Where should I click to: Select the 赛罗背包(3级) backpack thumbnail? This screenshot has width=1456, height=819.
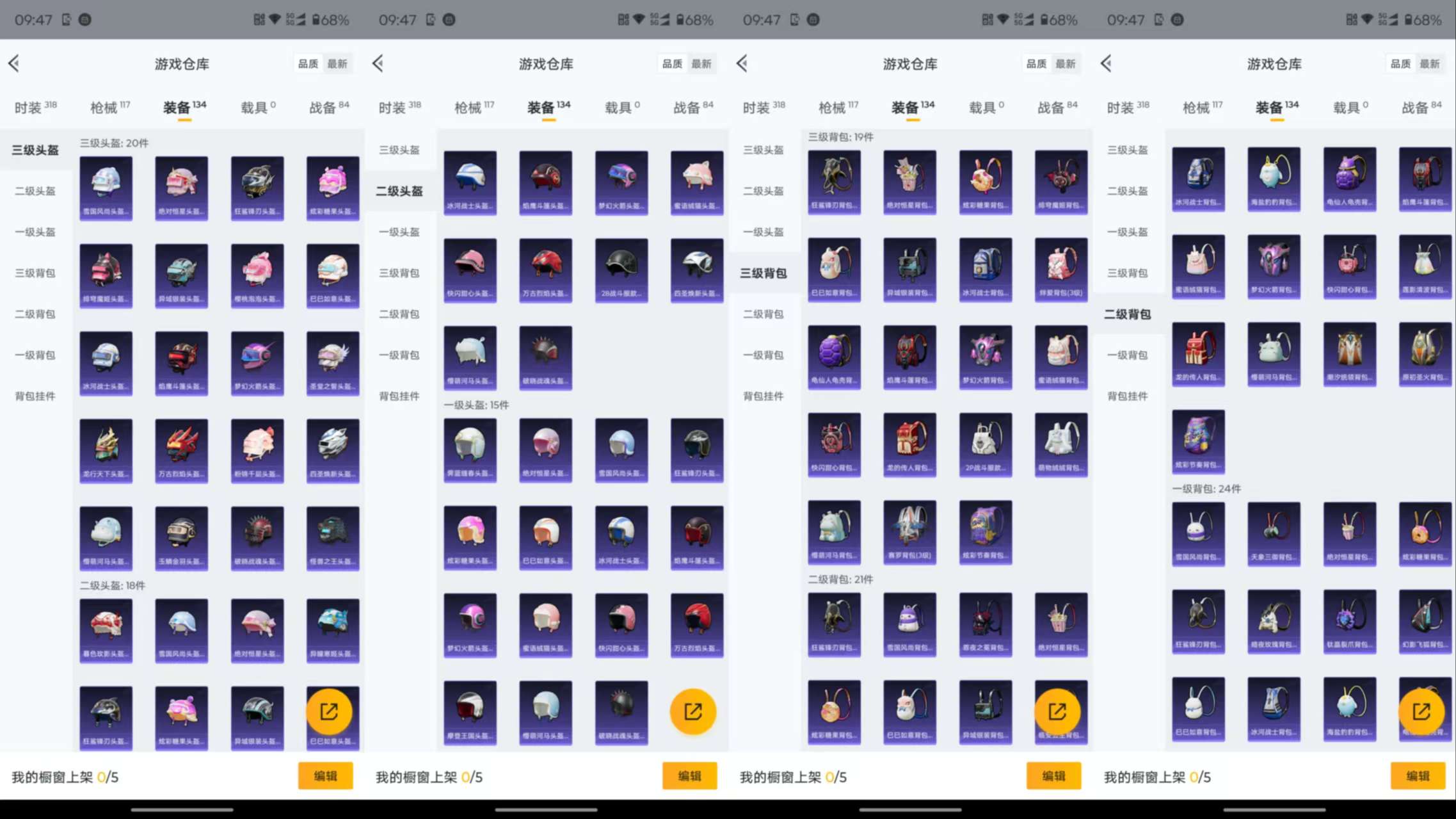pos(909,531)
